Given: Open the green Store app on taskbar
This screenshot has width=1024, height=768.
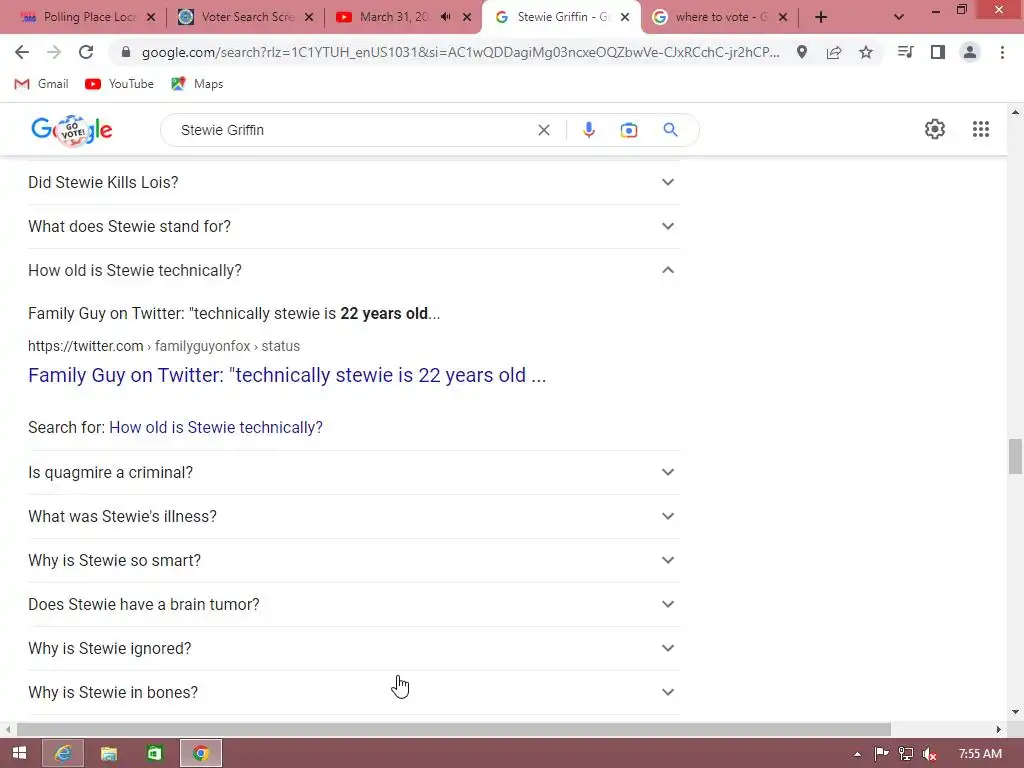Looking at the screenshot, I should pos(155,753).
